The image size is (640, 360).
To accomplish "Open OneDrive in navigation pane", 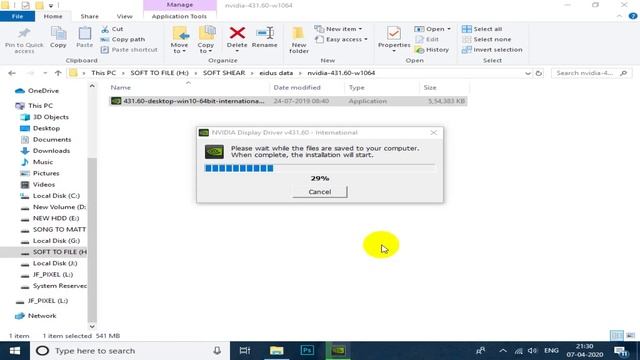I will click(x=43, y=91).
